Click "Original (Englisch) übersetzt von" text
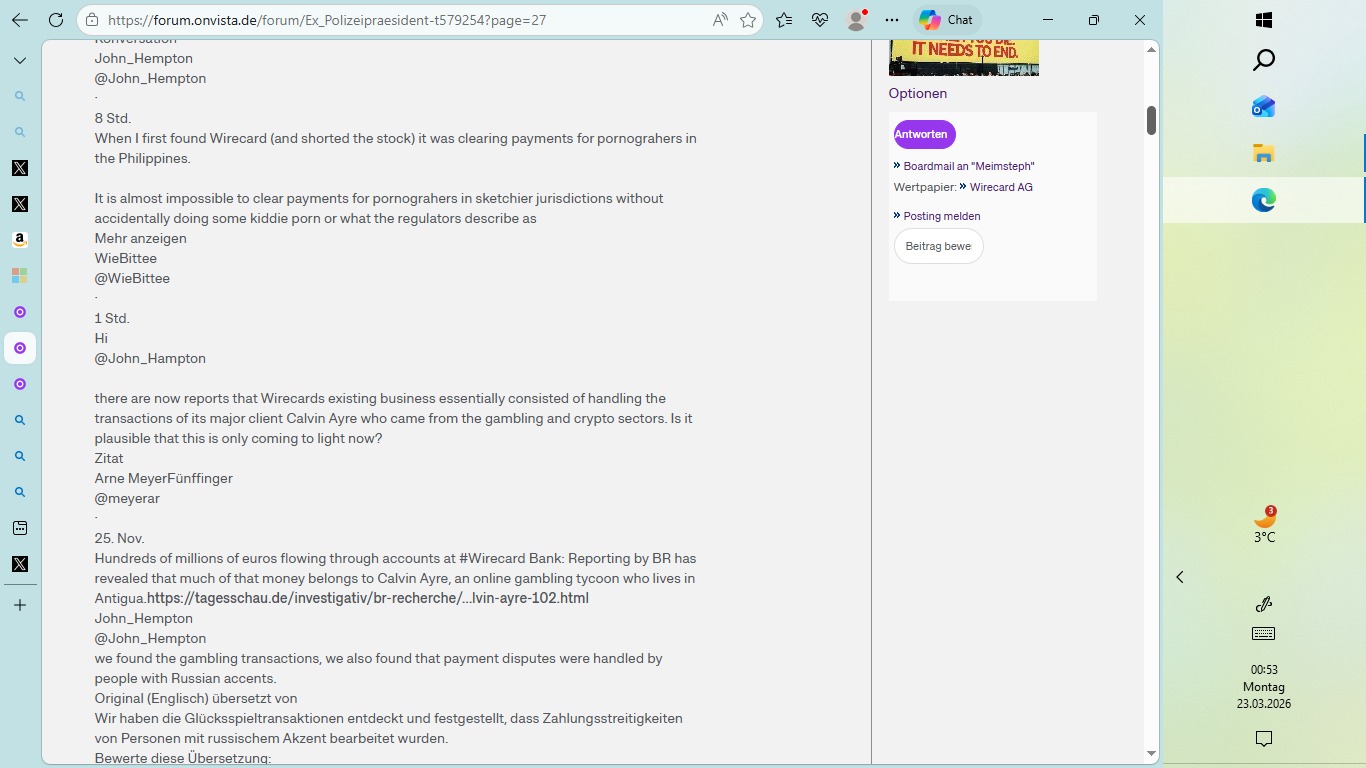 (x=196, y=698)
